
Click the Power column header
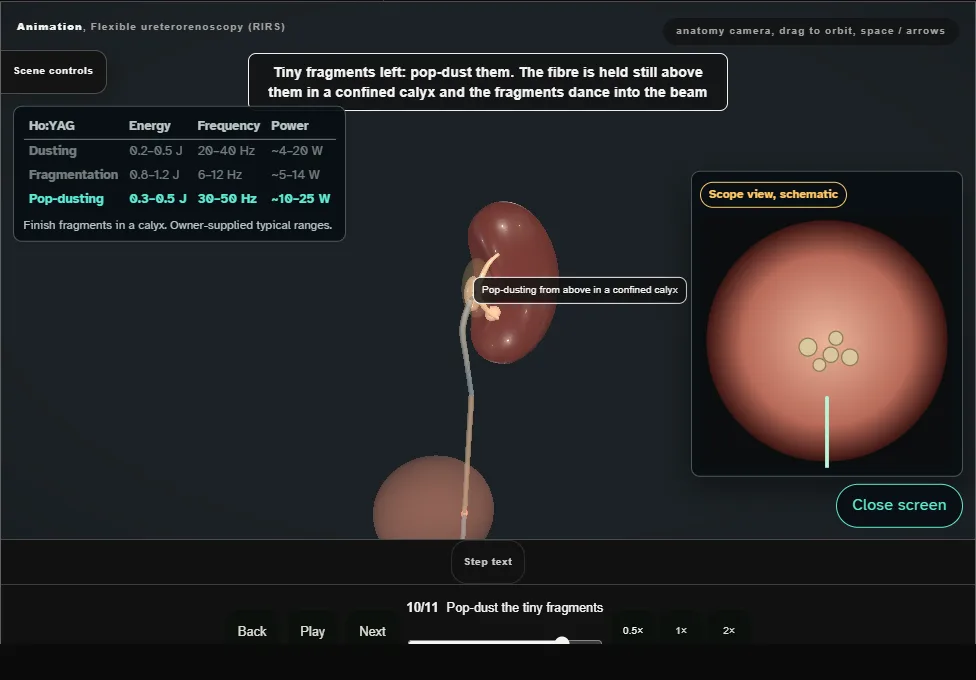tap(289, 126)
